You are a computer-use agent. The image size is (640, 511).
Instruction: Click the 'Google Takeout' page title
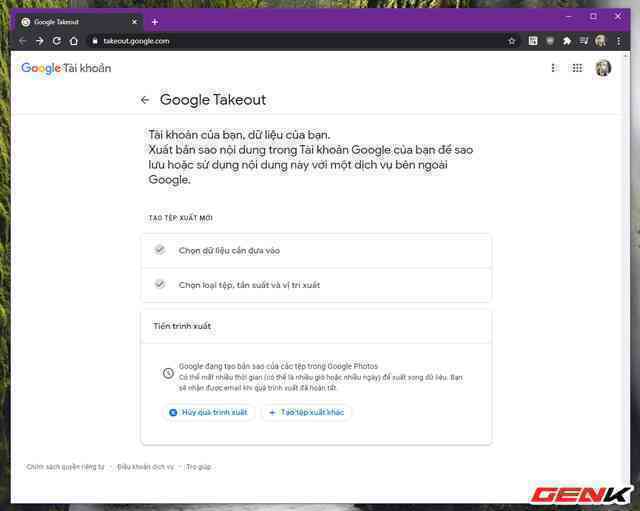(x=213, y=100)
